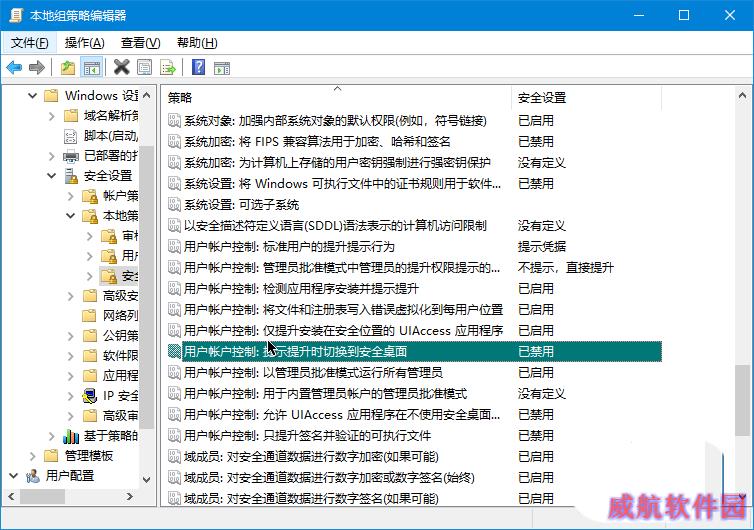Select policy 系统加密: 将 FIPS 兼容算法用于加密
This screenshot has height=530, width=754.
(x=317, y=141)
